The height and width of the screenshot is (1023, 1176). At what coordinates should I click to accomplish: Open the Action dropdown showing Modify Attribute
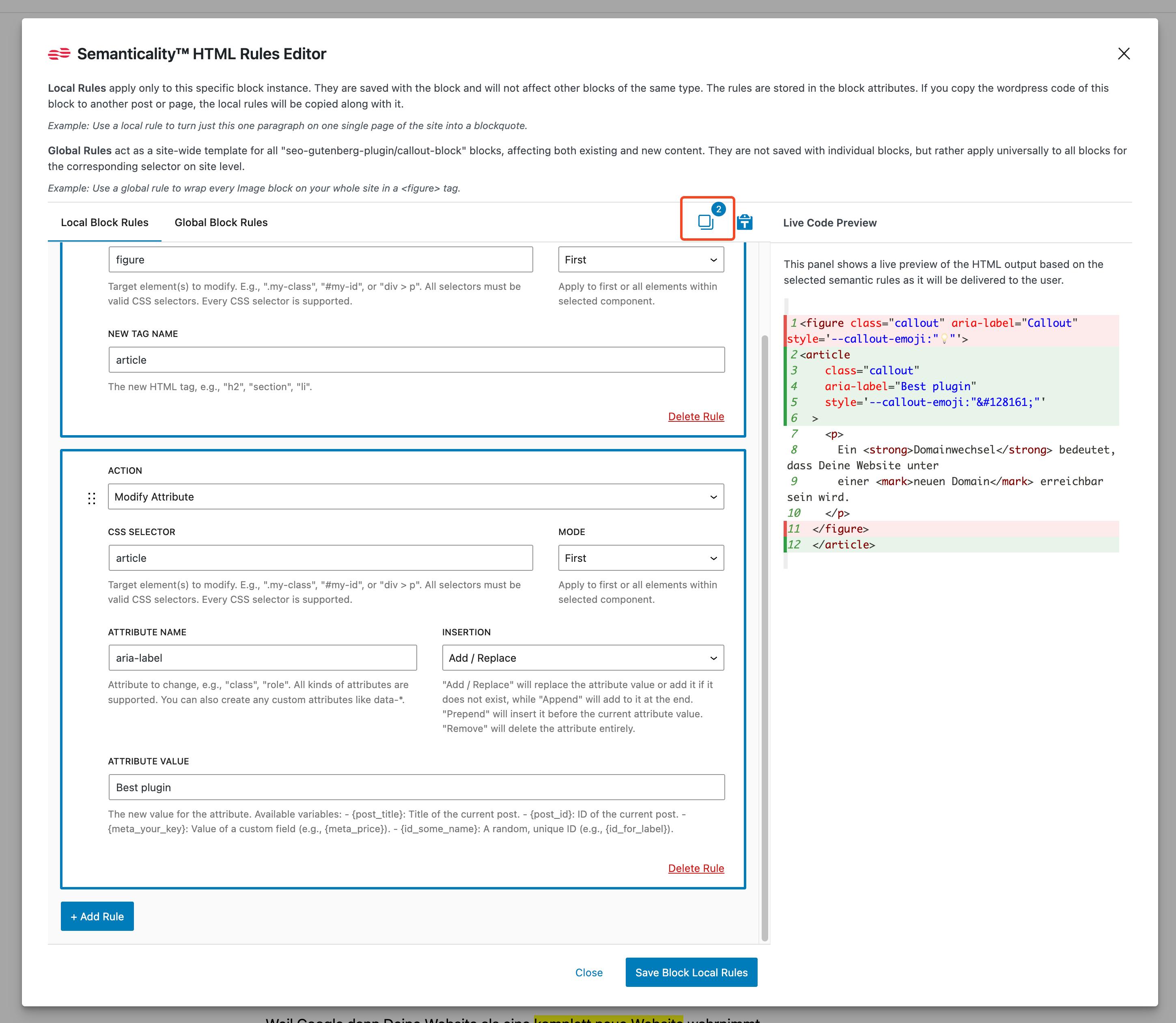(x=416, y=496)
